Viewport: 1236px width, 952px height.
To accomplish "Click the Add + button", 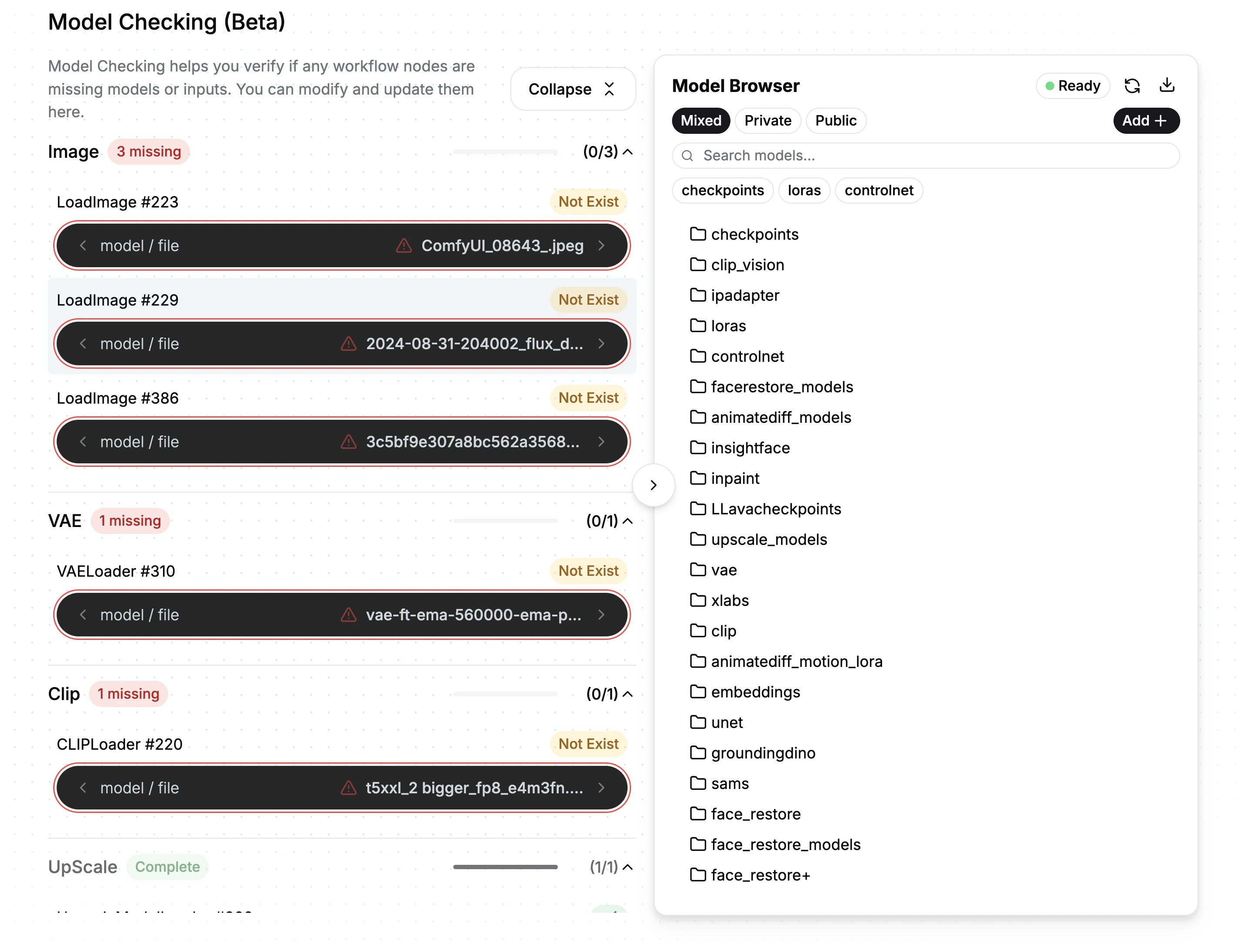I will tap(1145, 121).
